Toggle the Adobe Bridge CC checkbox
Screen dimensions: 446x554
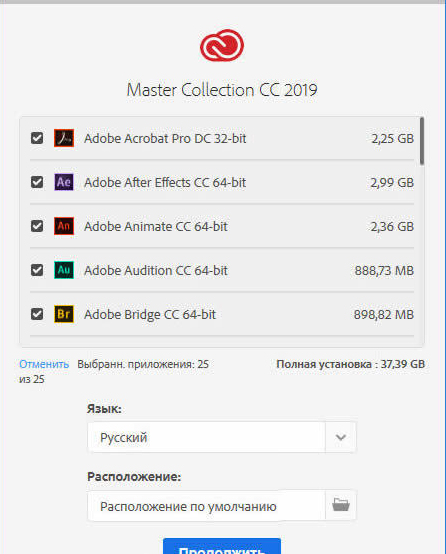click(37, 314)
